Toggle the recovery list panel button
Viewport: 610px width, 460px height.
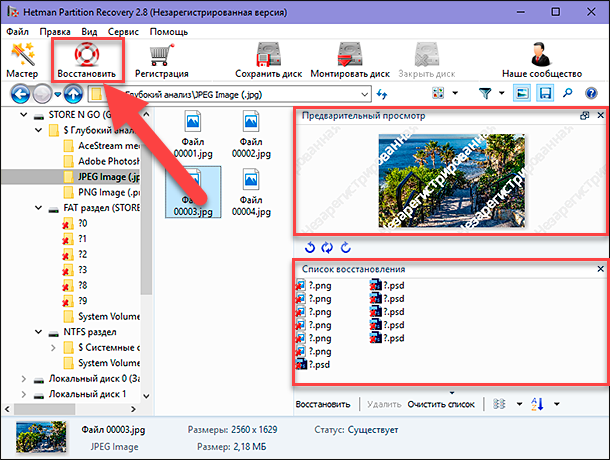pos(545,93)
